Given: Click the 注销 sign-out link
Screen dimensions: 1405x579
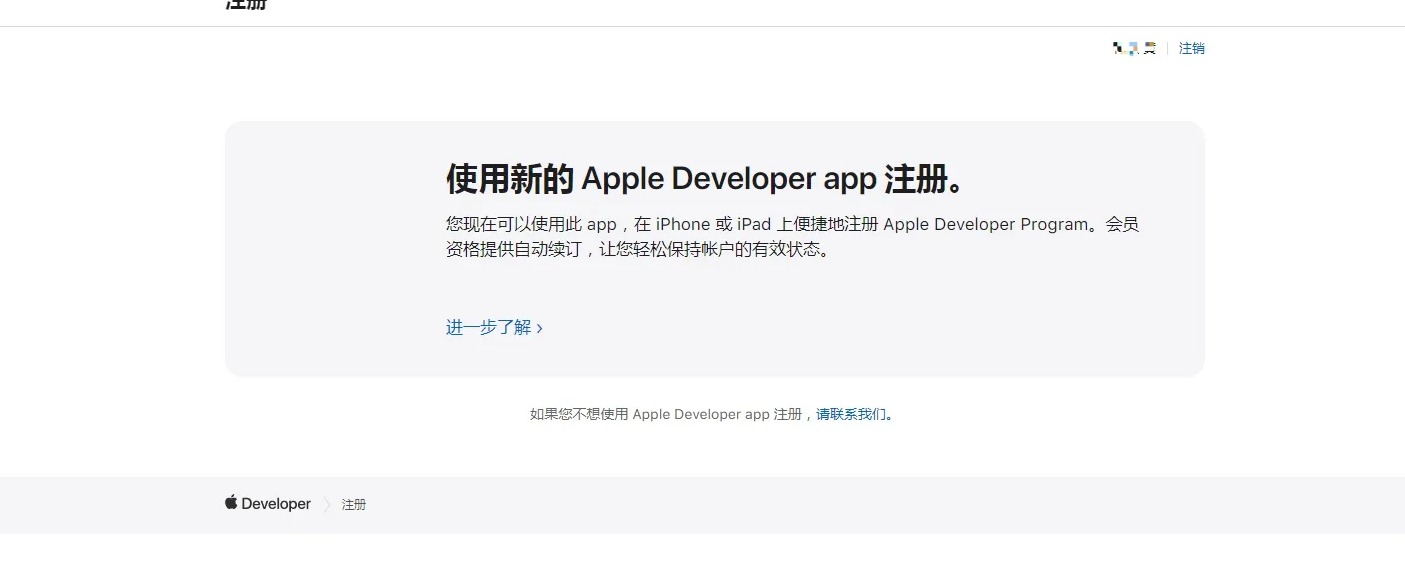Looking at the screenshot, I should 1191,48.
